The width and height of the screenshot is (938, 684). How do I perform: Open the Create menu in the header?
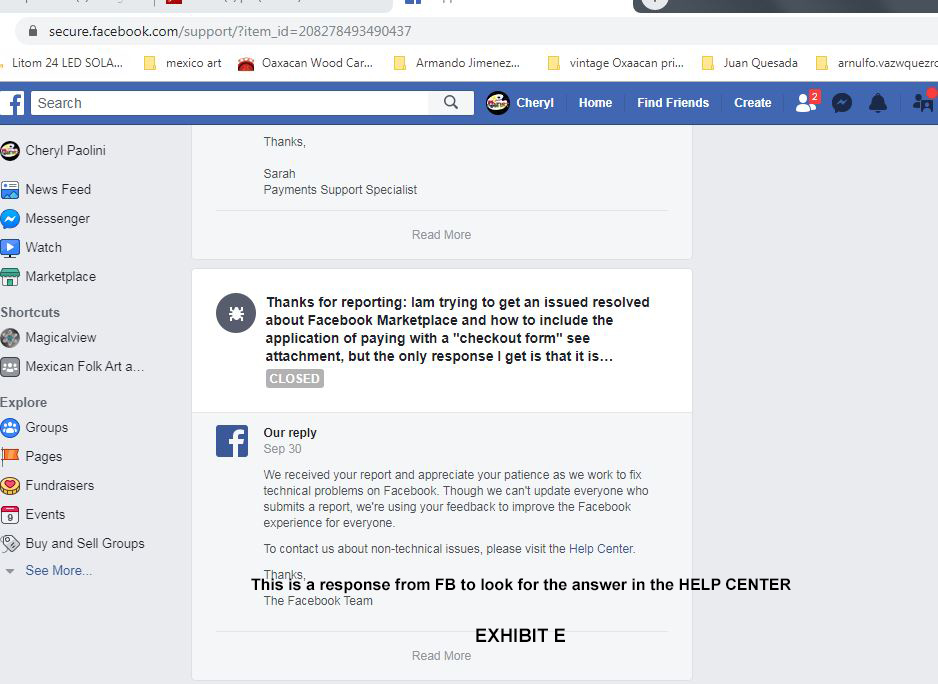[x=753, y=103]
